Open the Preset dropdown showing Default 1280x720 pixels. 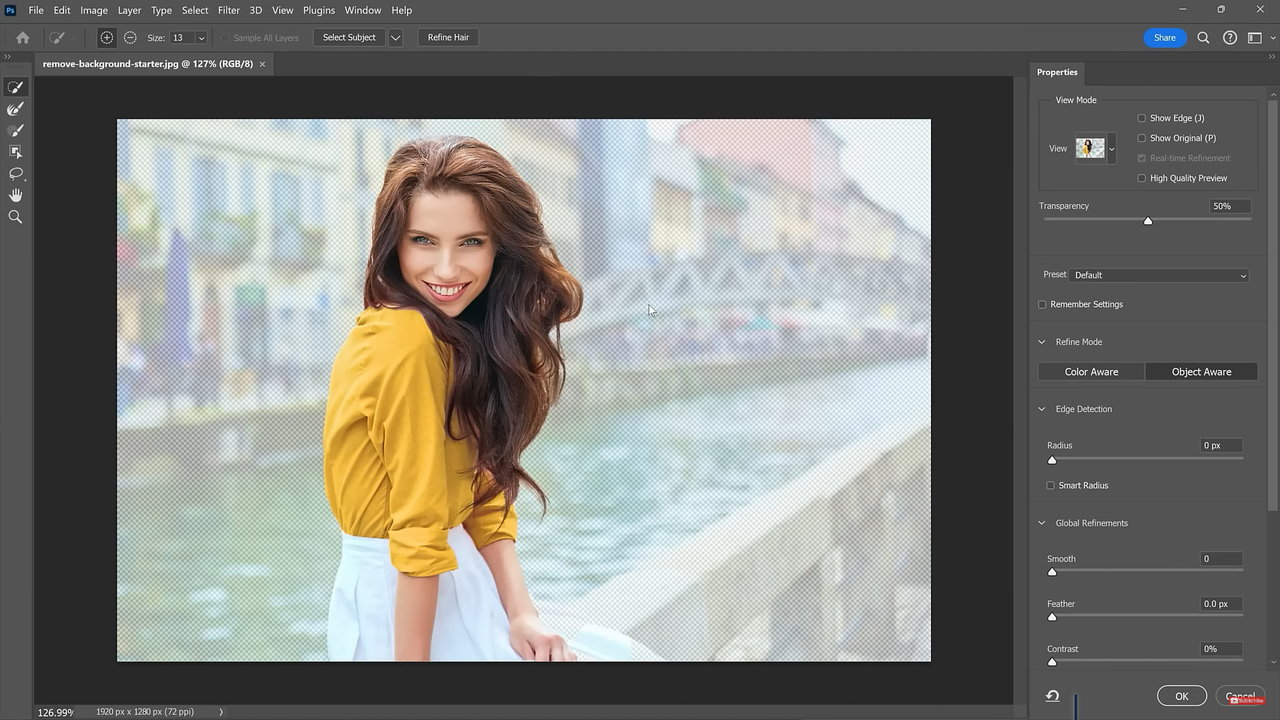click(x=1159, y=275)
